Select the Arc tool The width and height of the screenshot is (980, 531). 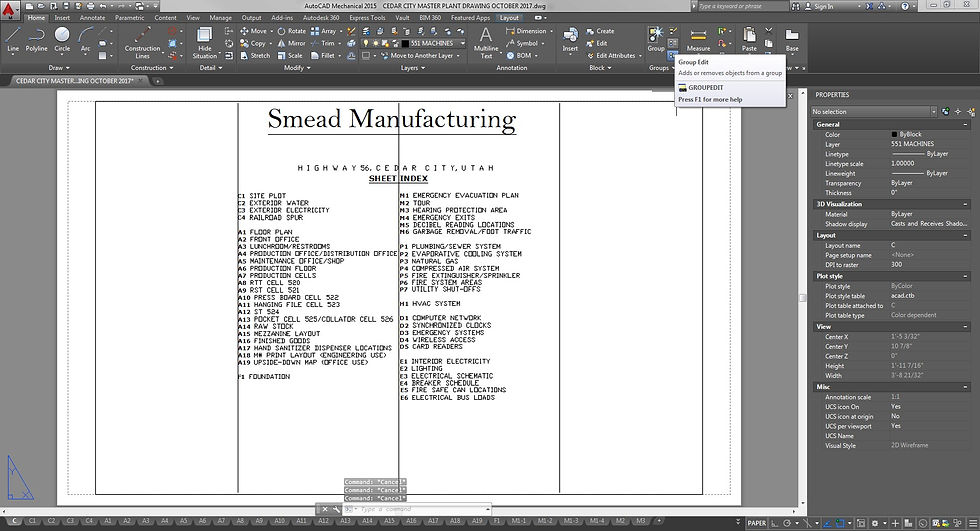pyautogui.click(x=85, y=39)
